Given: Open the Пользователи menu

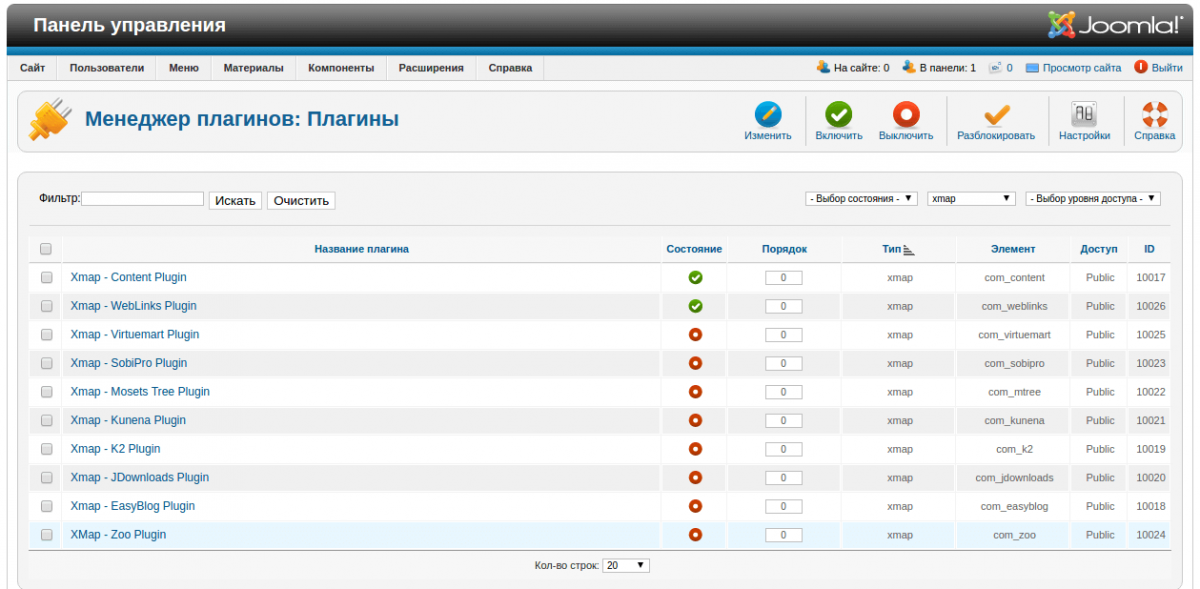Looking at the screenshot, I should tap(107, 68).
